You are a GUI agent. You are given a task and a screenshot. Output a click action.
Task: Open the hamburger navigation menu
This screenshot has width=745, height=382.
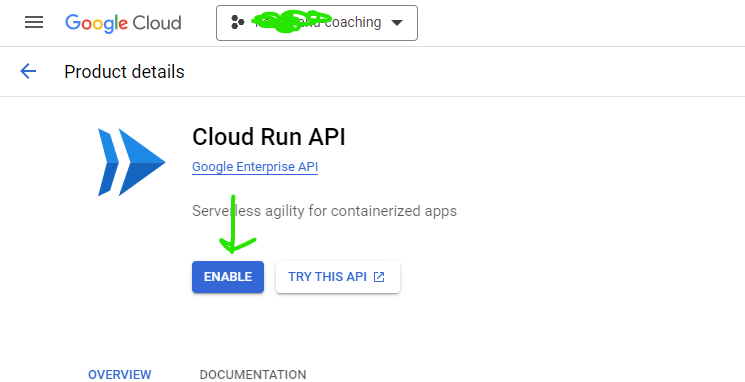[x=34, y=22]
